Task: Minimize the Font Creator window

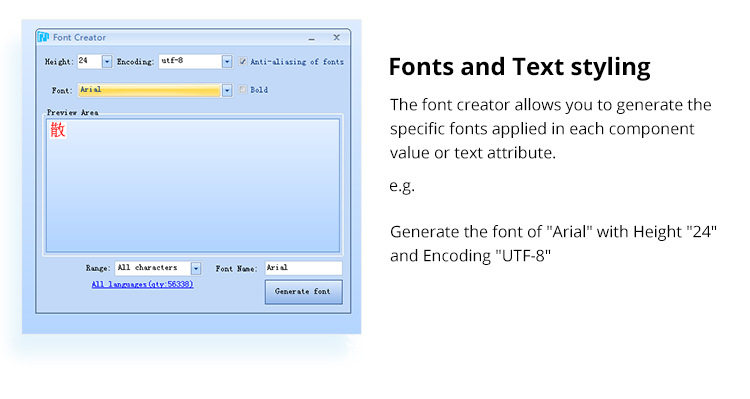Action: pyautogui.click(x=312, y=38)
